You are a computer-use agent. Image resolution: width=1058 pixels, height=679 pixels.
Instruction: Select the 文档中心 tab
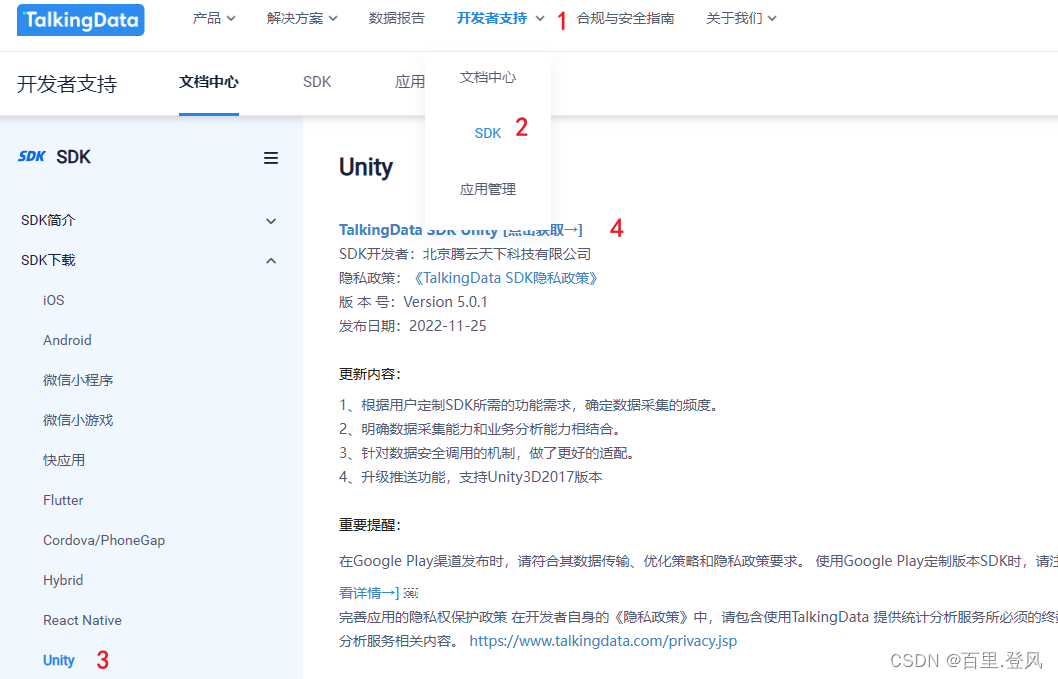[x=208, y=83]
